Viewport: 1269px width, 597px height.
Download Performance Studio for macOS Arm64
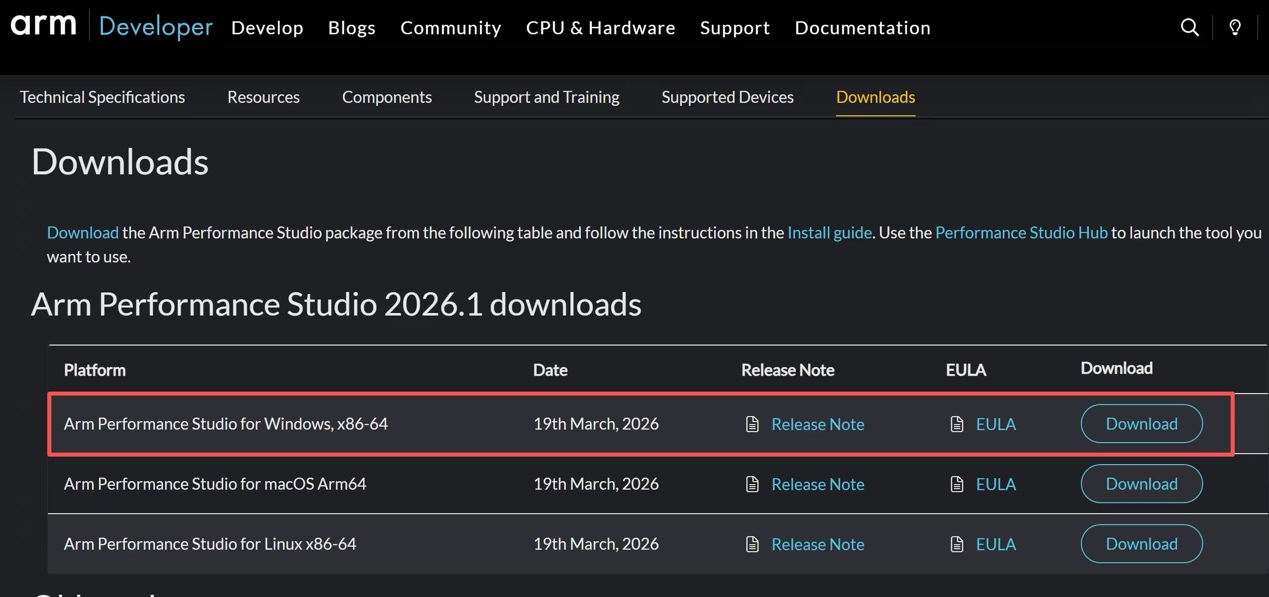tap(1141, 484)
